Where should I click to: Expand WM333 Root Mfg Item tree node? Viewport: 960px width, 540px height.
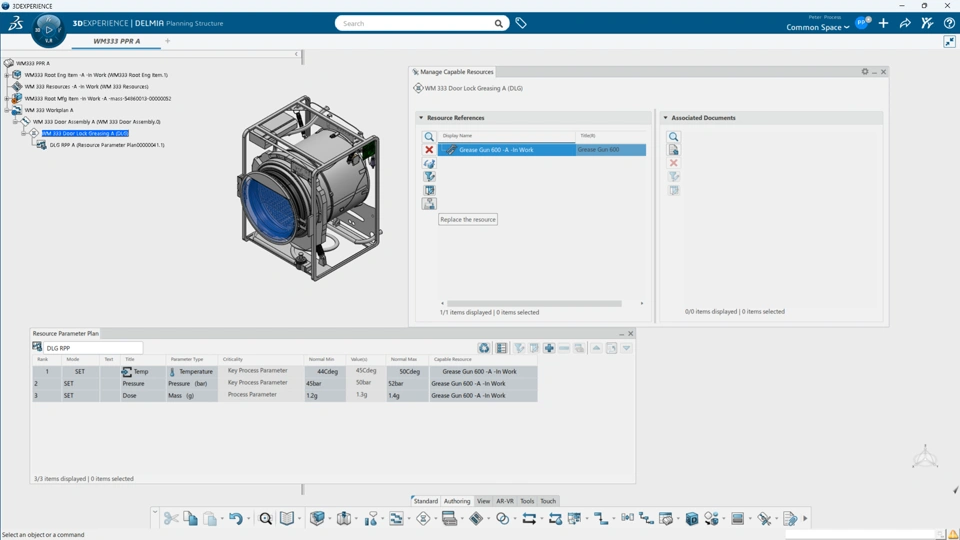pyautogui.click(x=7, y=98)
